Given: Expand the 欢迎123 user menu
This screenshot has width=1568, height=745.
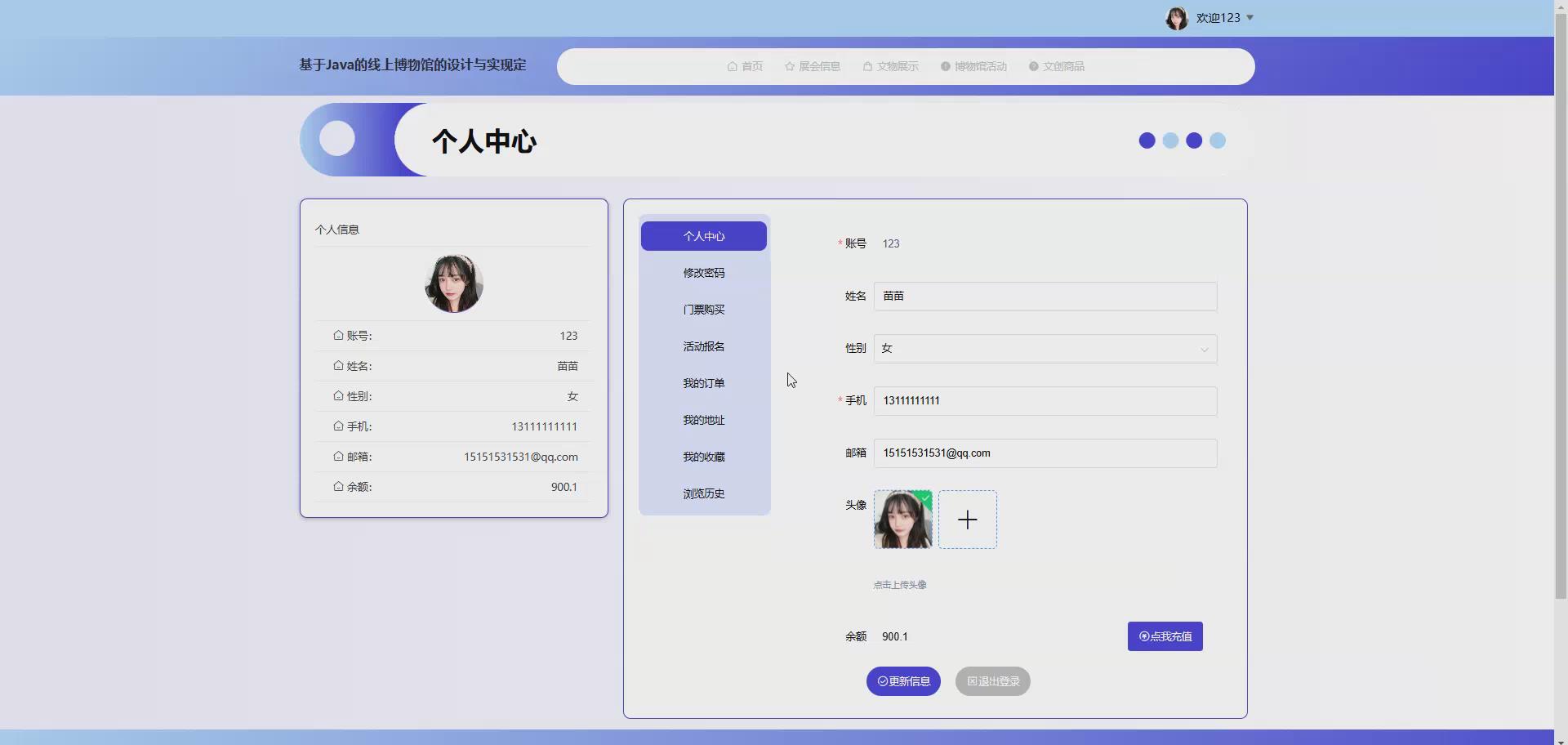Looking at the screenshot, I should pyautogui.click(x=1217, y=17).
